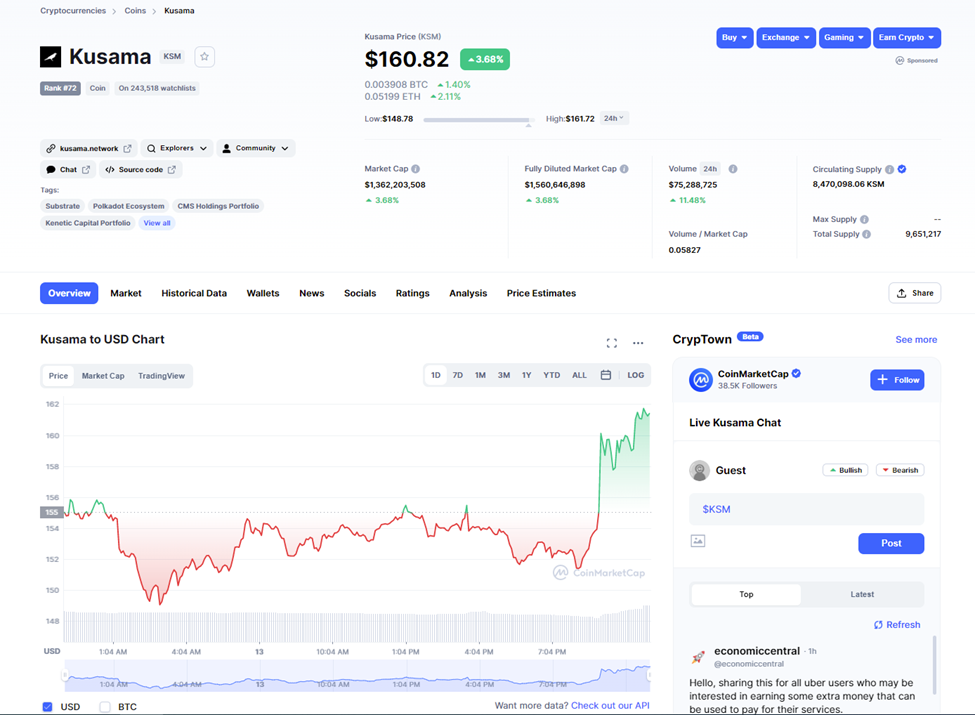The image size is (975, 715).
Task: Mark sentiment as Bullish
Action: click(846, 471)
